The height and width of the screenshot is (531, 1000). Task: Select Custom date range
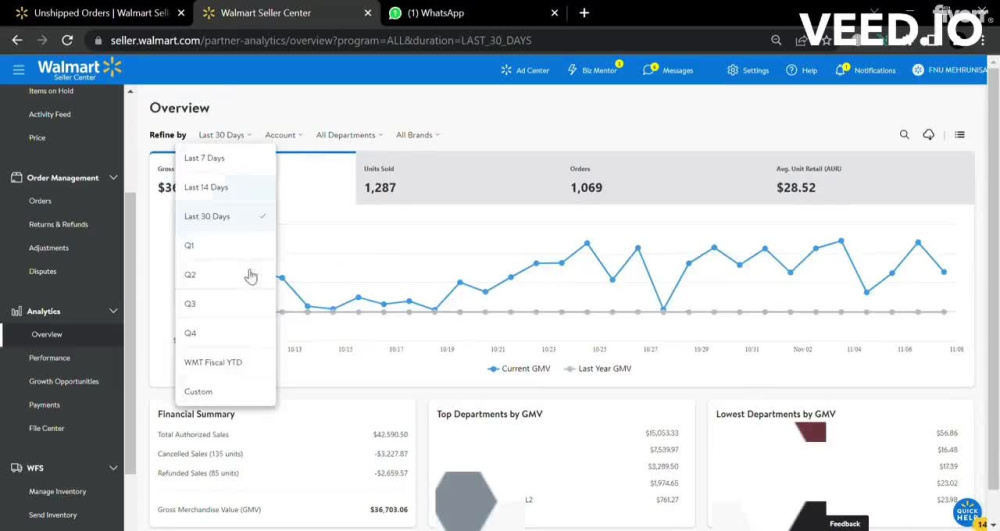(226, 391)
